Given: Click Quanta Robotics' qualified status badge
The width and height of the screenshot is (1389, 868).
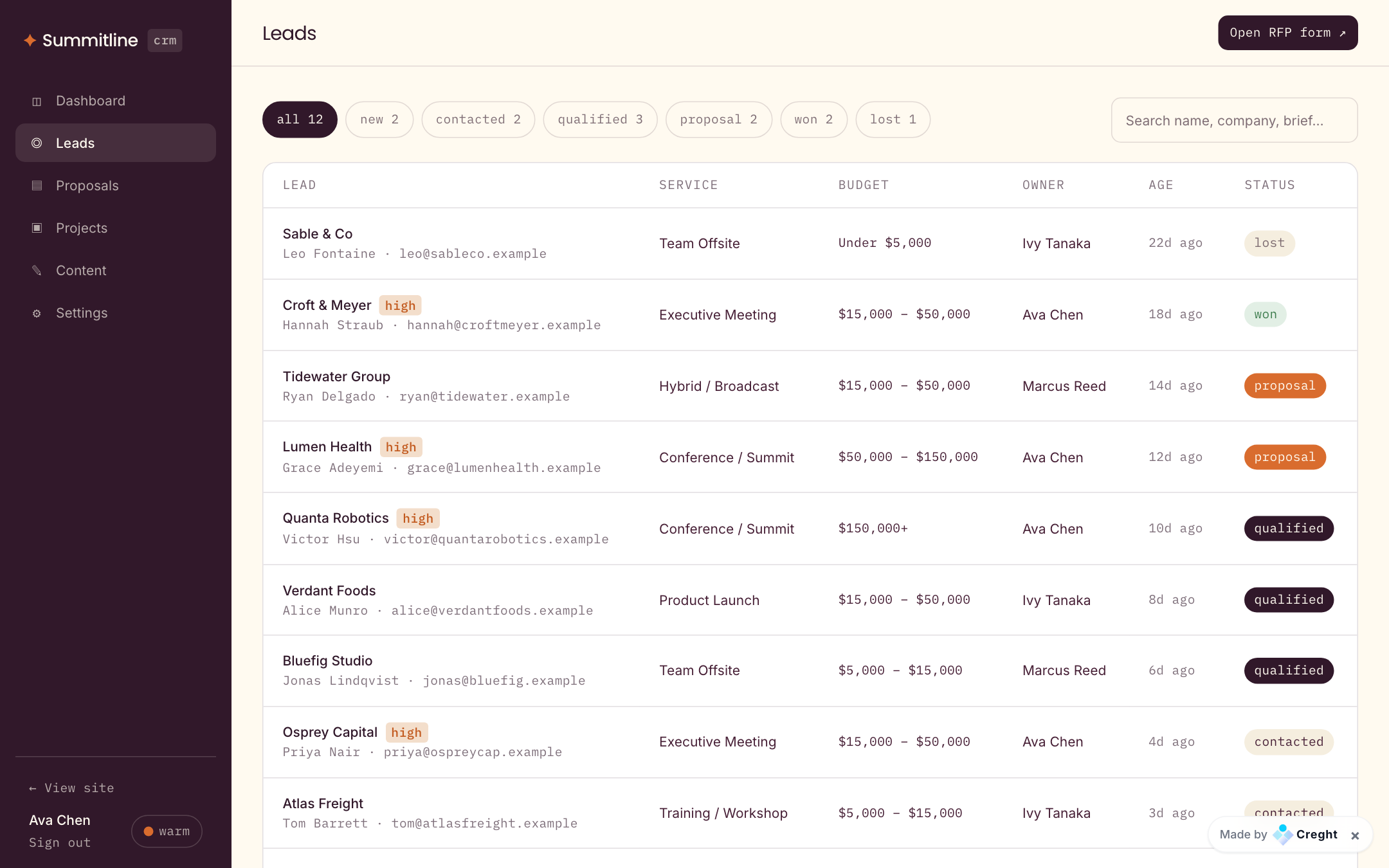Looking at the screenshot, I should pyautogui.click(x=1289, y=529).
